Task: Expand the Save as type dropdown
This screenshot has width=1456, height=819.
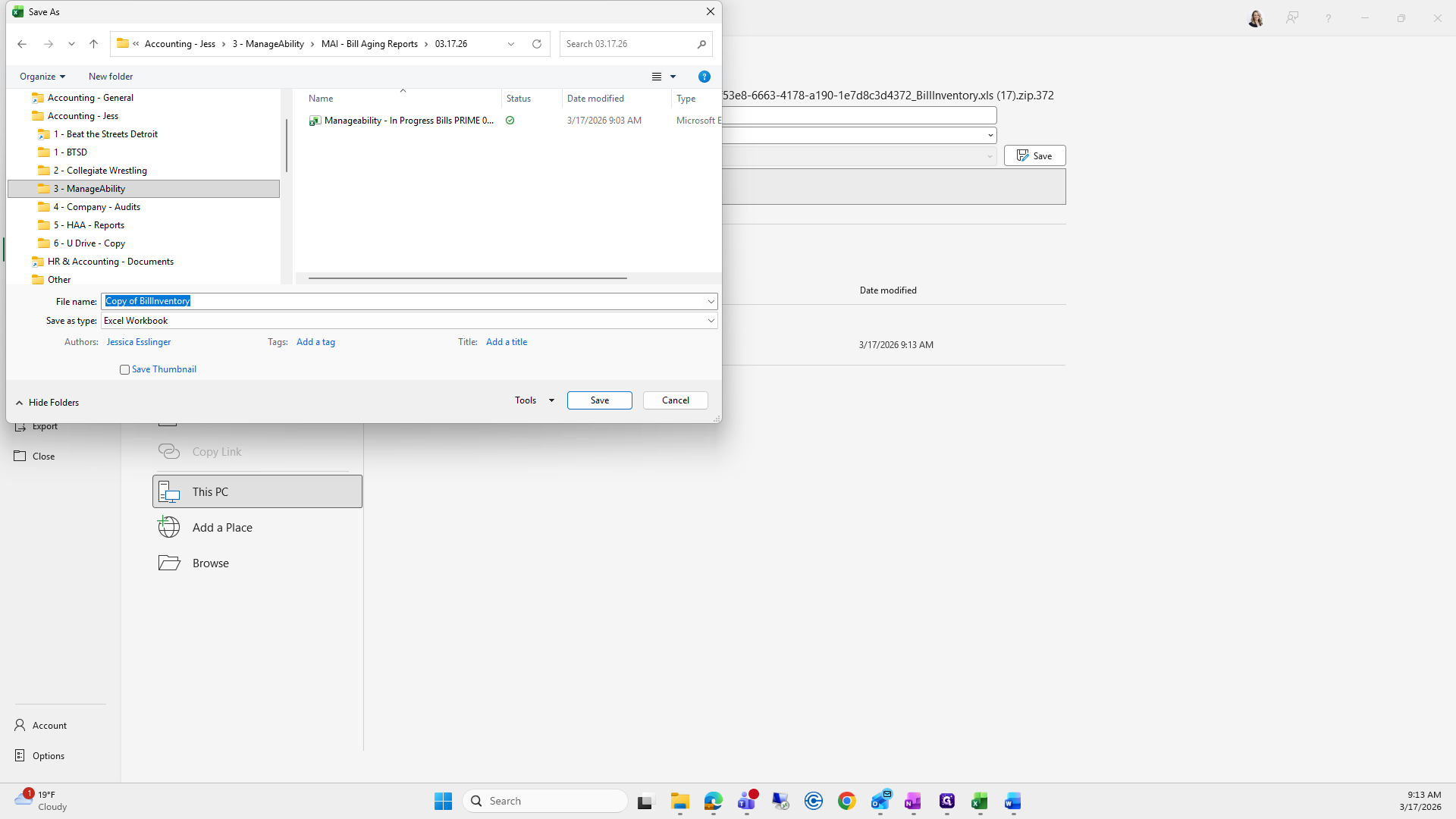Action: pyautogui.click(x=711, y=321)
